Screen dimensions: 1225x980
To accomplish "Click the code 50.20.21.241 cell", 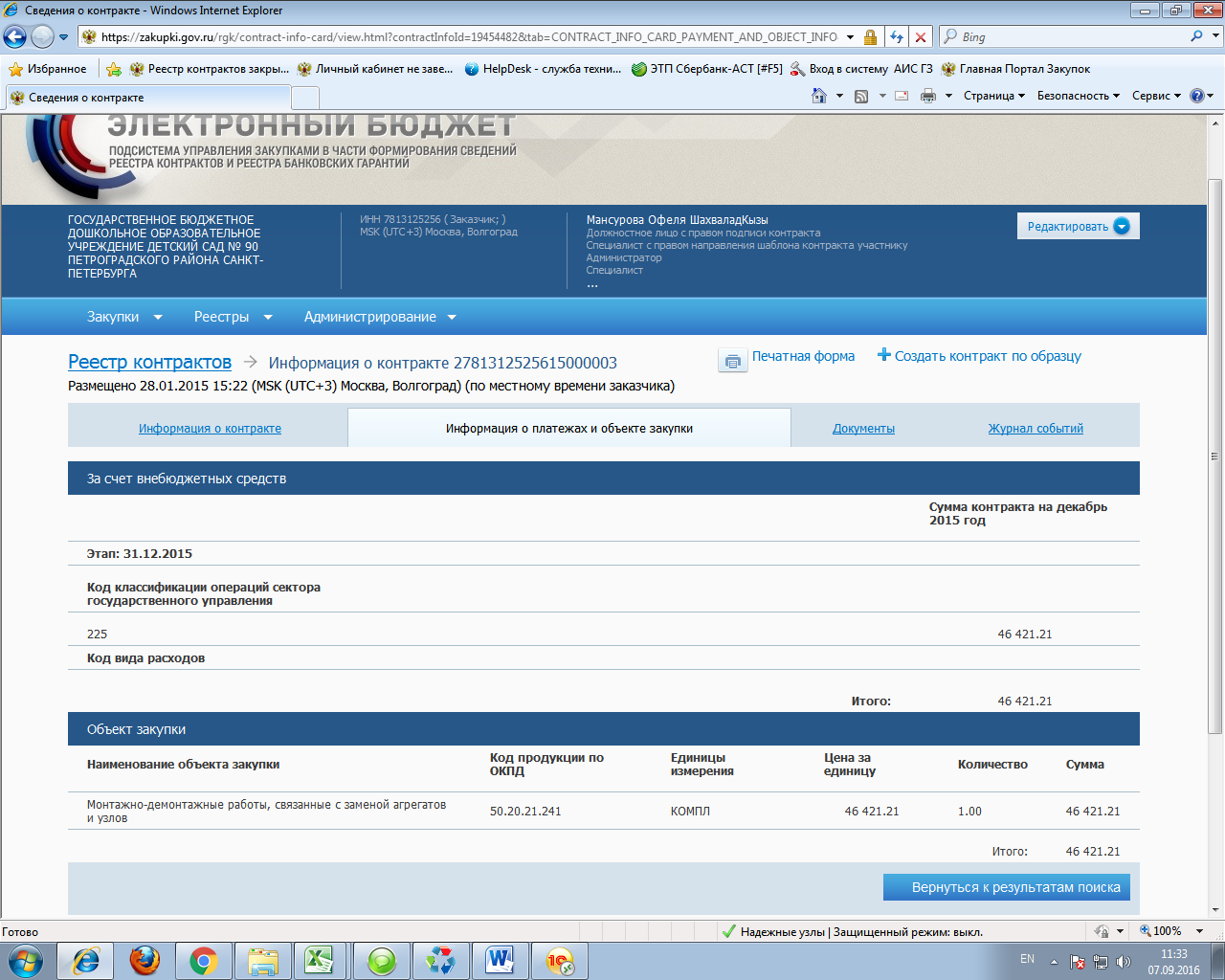I will click(525, 812).
